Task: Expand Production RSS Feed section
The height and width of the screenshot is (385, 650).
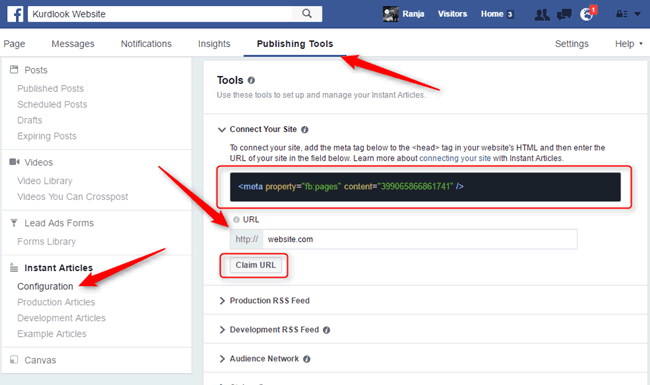Action: click(222, 301)
